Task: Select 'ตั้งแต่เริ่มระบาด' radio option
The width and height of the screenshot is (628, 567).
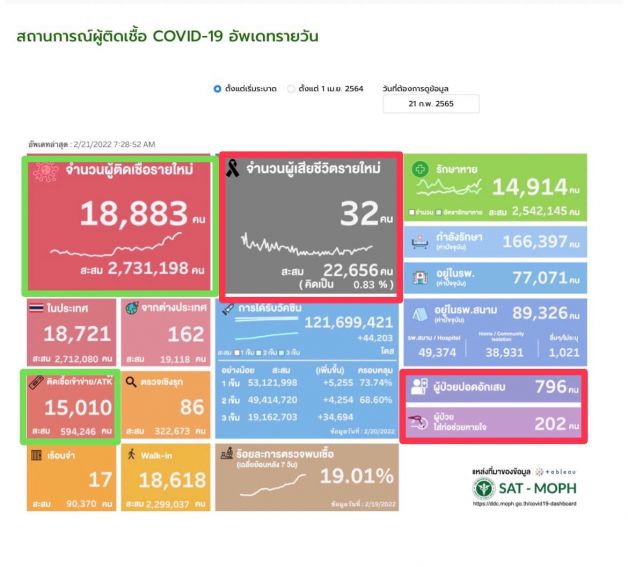Action: point(217,88)
